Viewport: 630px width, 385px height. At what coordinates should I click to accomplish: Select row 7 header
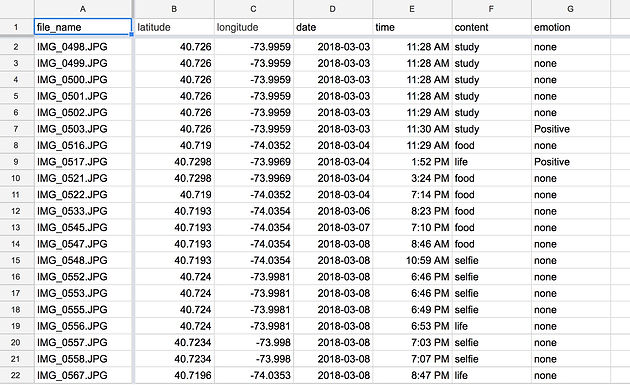click(x=16, y=129)
